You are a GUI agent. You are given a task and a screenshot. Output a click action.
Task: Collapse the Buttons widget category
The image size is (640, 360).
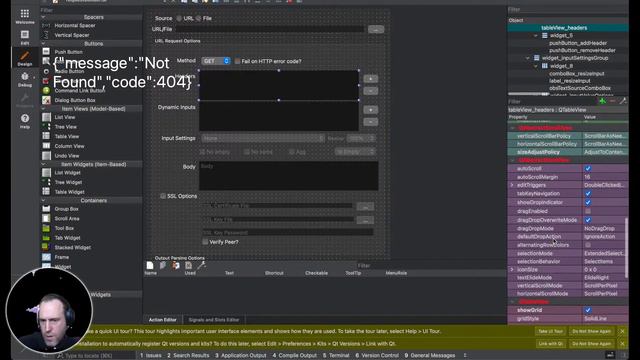click(x=43, y=43)
